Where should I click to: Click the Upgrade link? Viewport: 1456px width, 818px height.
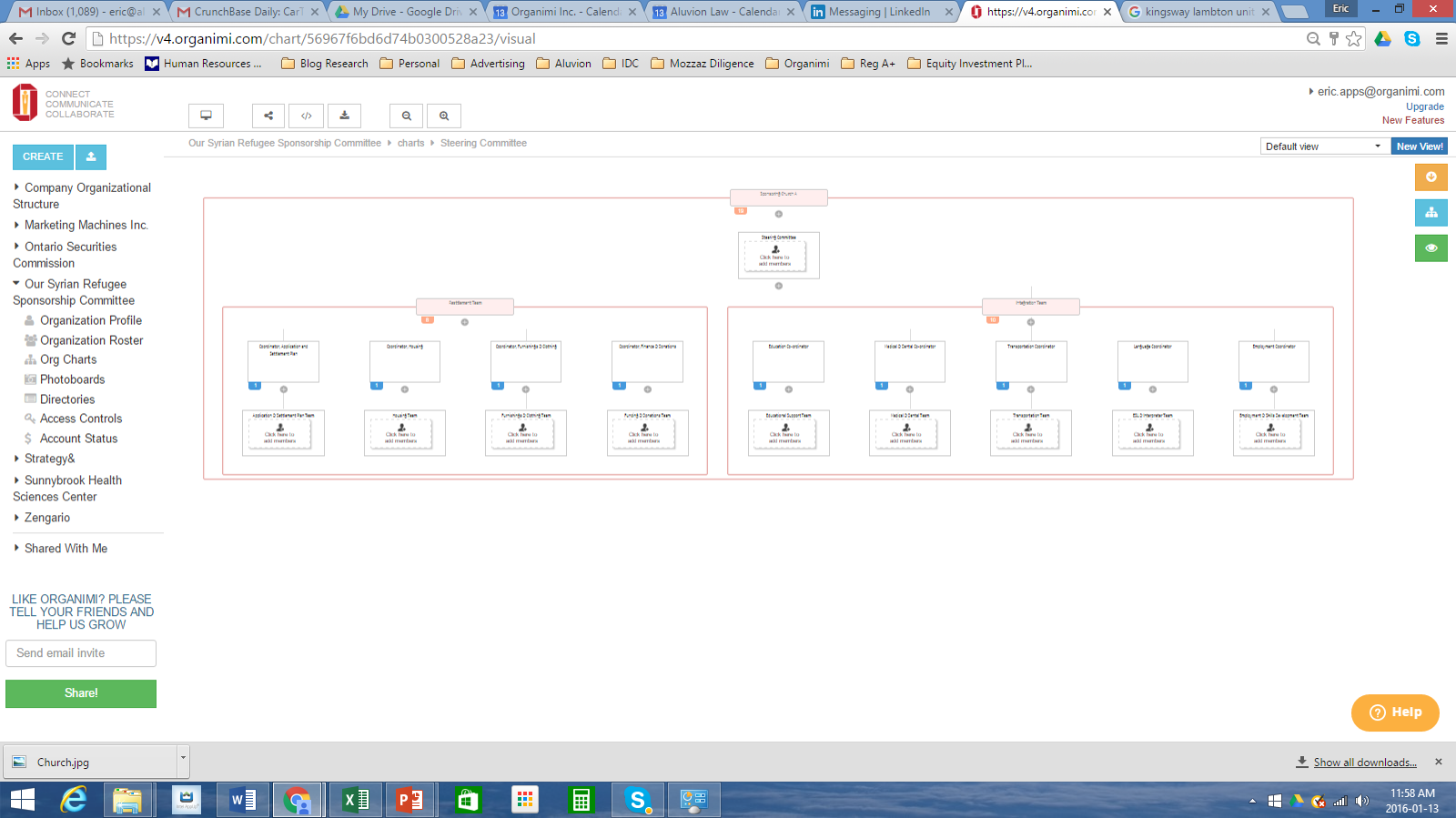1424,106
